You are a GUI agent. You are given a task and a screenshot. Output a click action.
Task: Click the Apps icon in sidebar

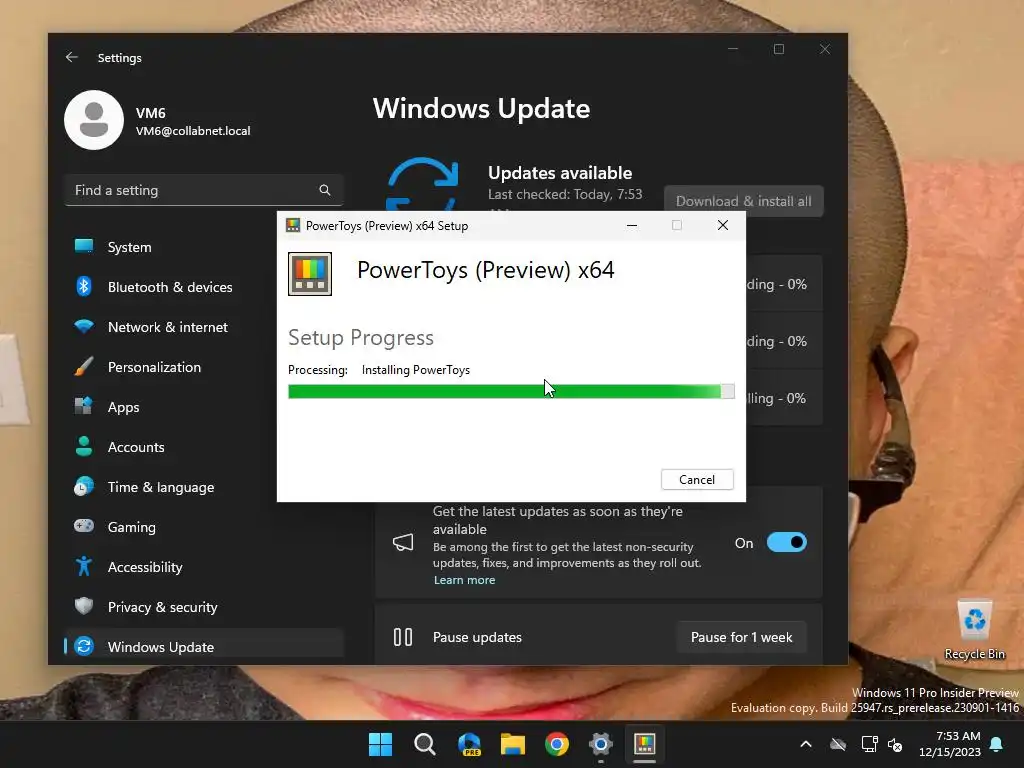(84, 406)
